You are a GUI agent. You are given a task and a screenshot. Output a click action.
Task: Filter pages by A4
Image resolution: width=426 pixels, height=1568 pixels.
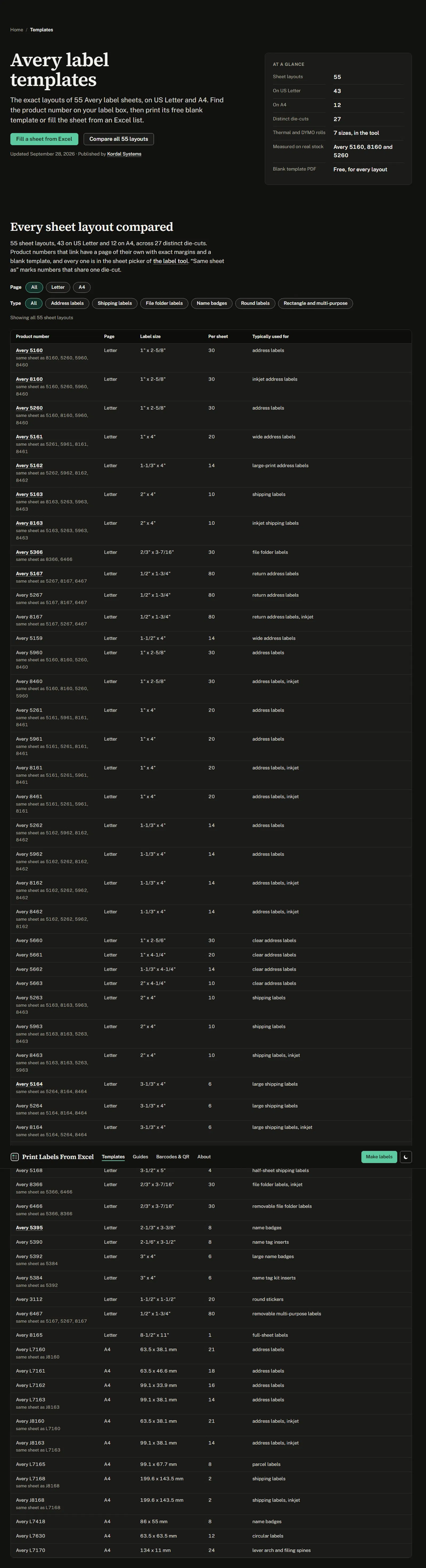(x=81, y=287)
